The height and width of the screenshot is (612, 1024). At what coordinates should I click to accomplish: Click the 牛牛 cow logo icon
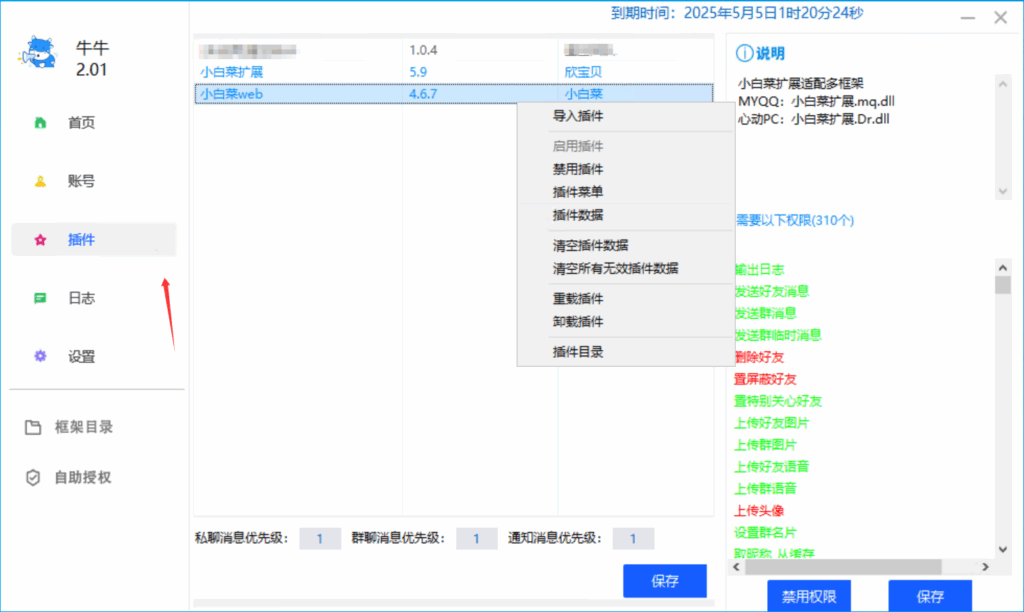coord(38,53)
